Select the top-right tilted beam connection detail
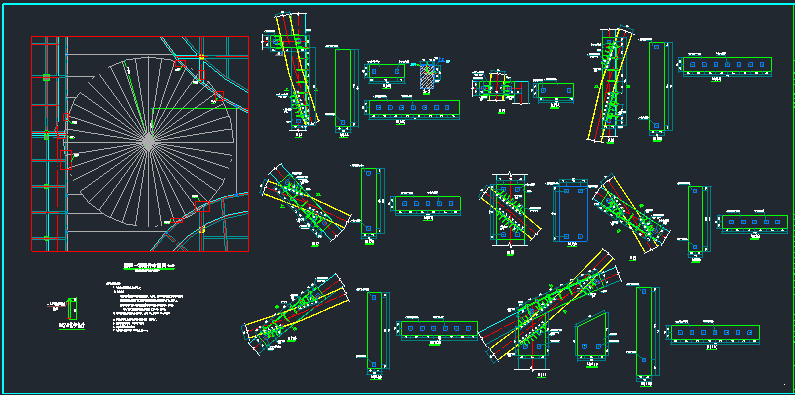 click(x=610, y=84)
